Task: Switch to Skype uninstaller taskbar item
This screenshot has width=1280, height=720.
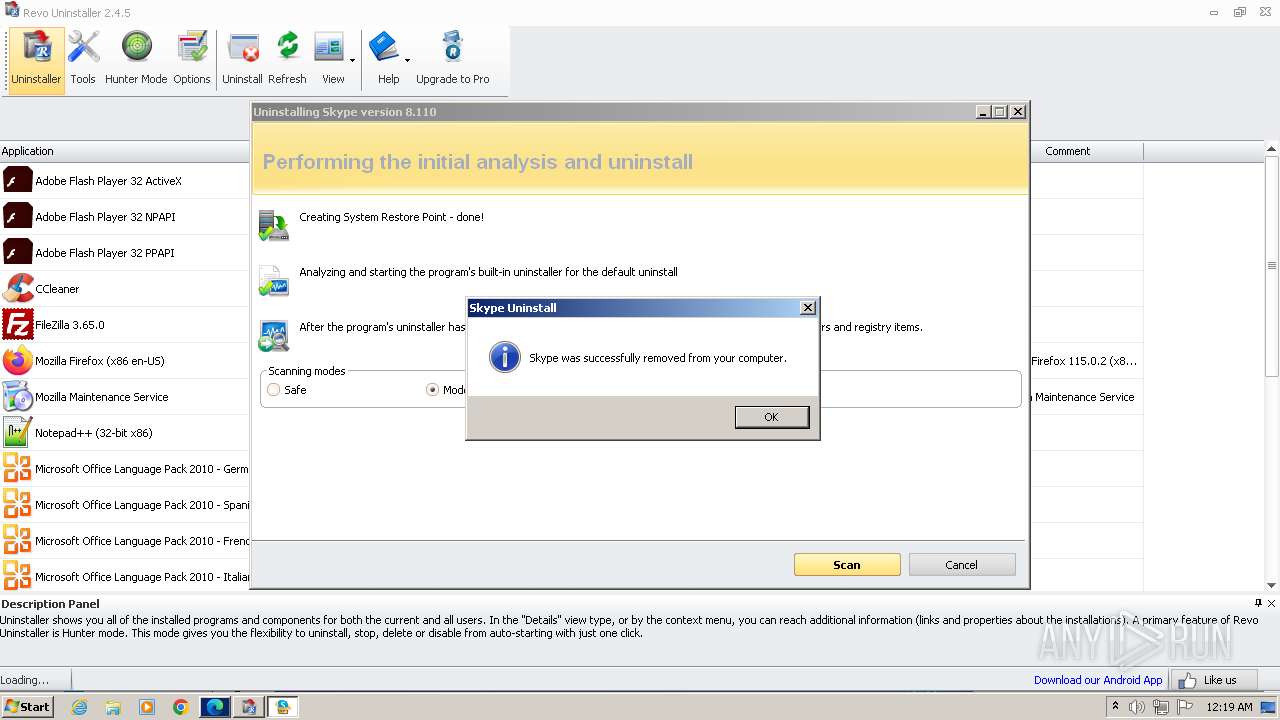Action: pyautogui.click(x=283, y=707)
